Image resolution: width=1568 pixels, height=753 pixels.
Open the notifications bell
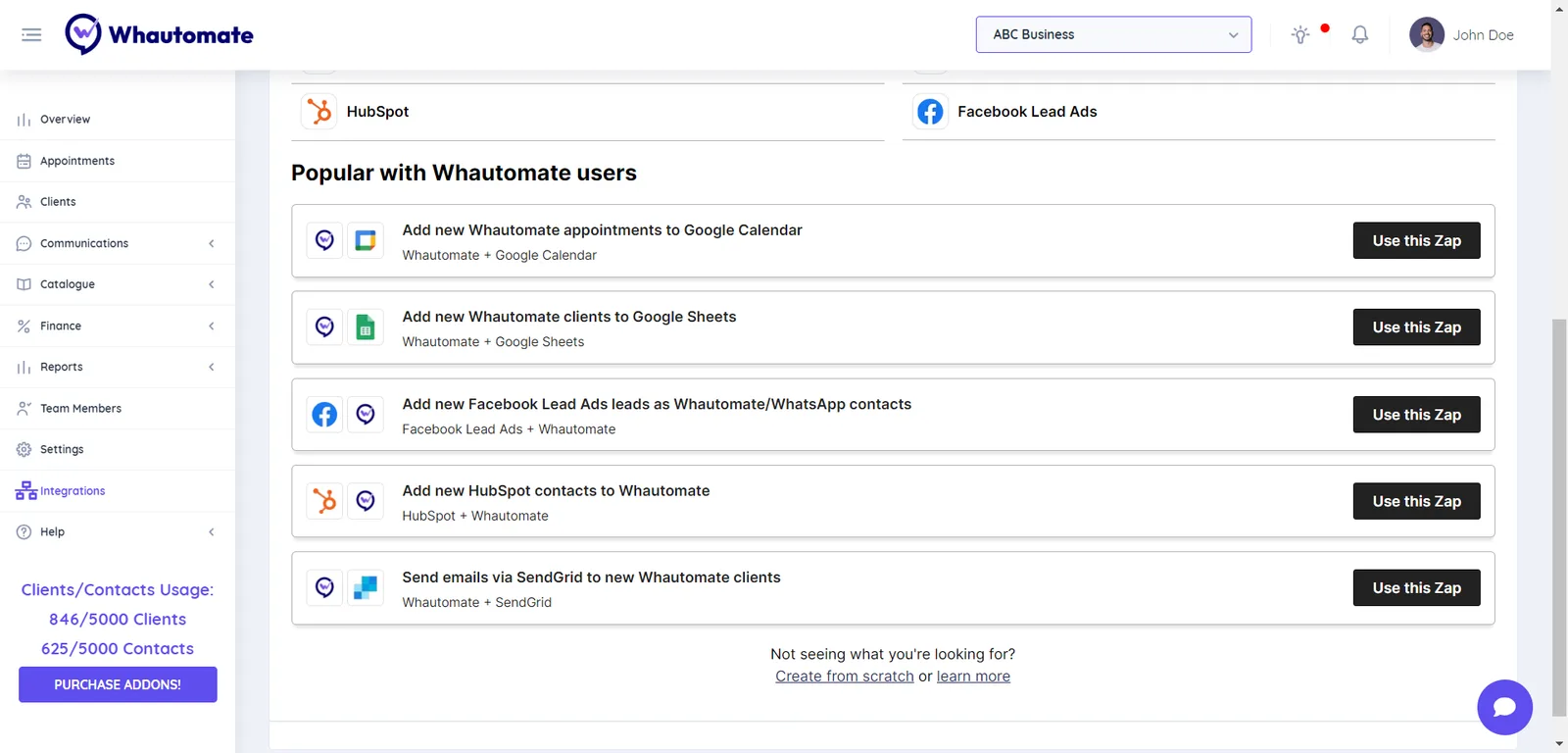1360,35
